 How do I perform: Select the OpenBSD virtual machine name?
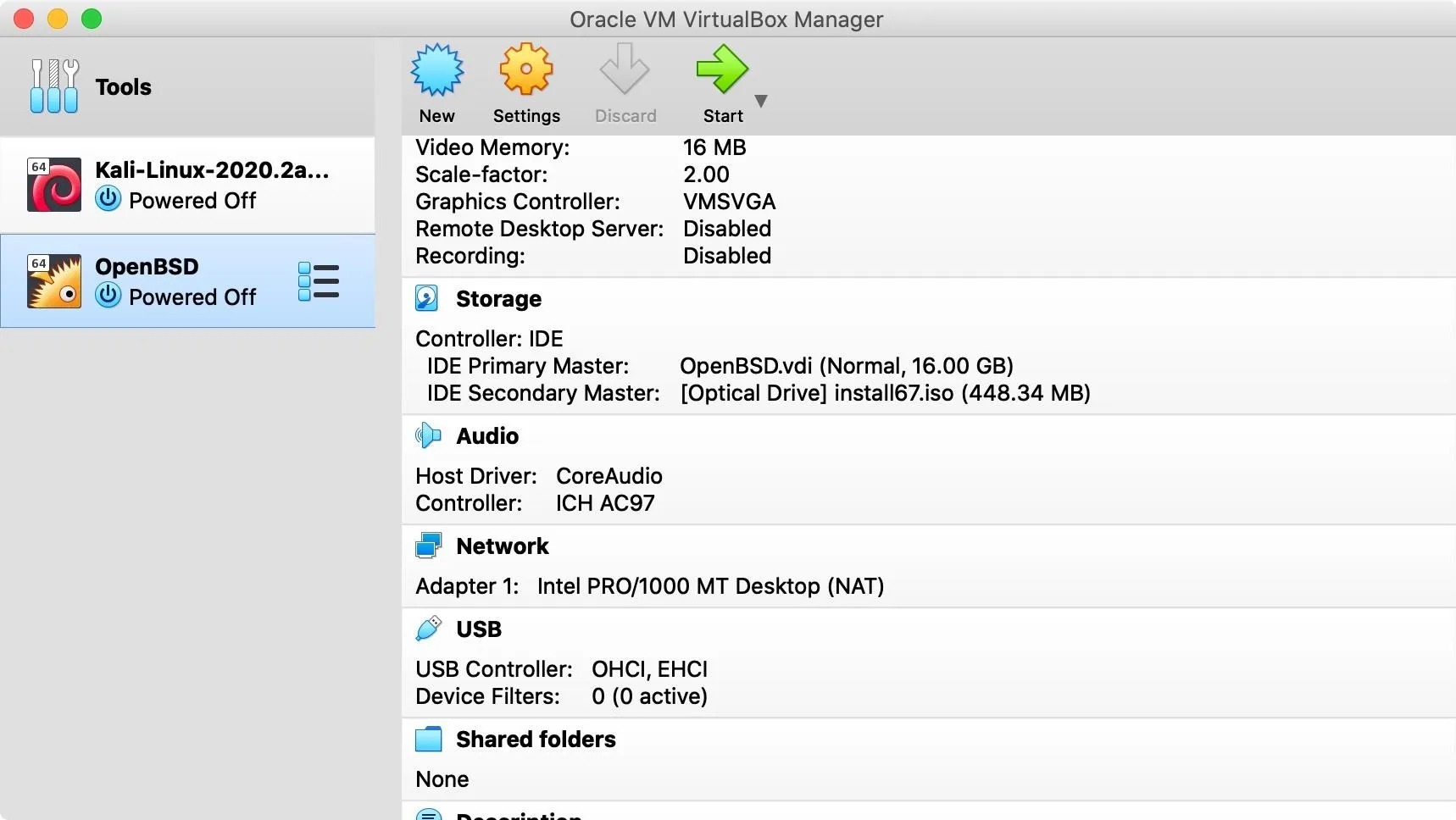(147, 266)
